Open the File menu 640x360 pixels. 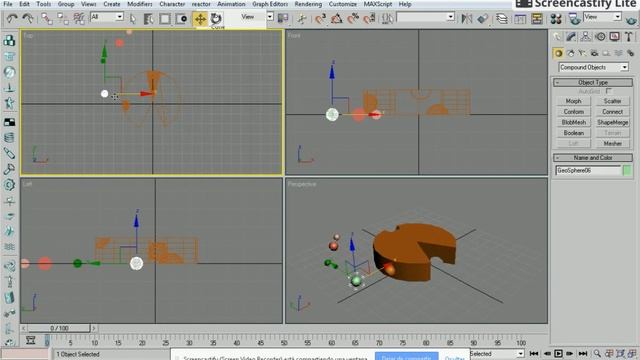coord(7,4)
